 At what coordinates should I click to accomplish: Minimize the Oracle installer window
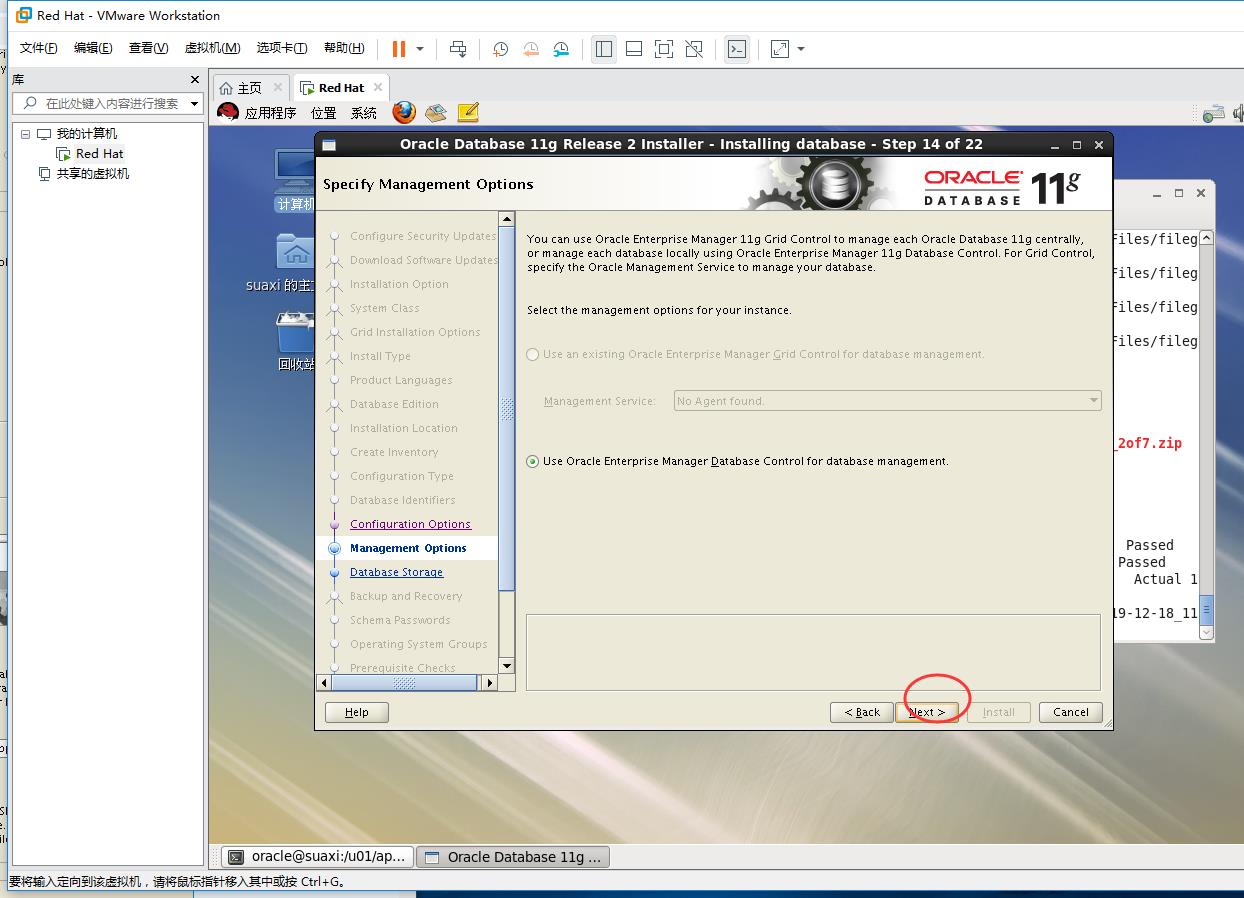point(1055,145)
